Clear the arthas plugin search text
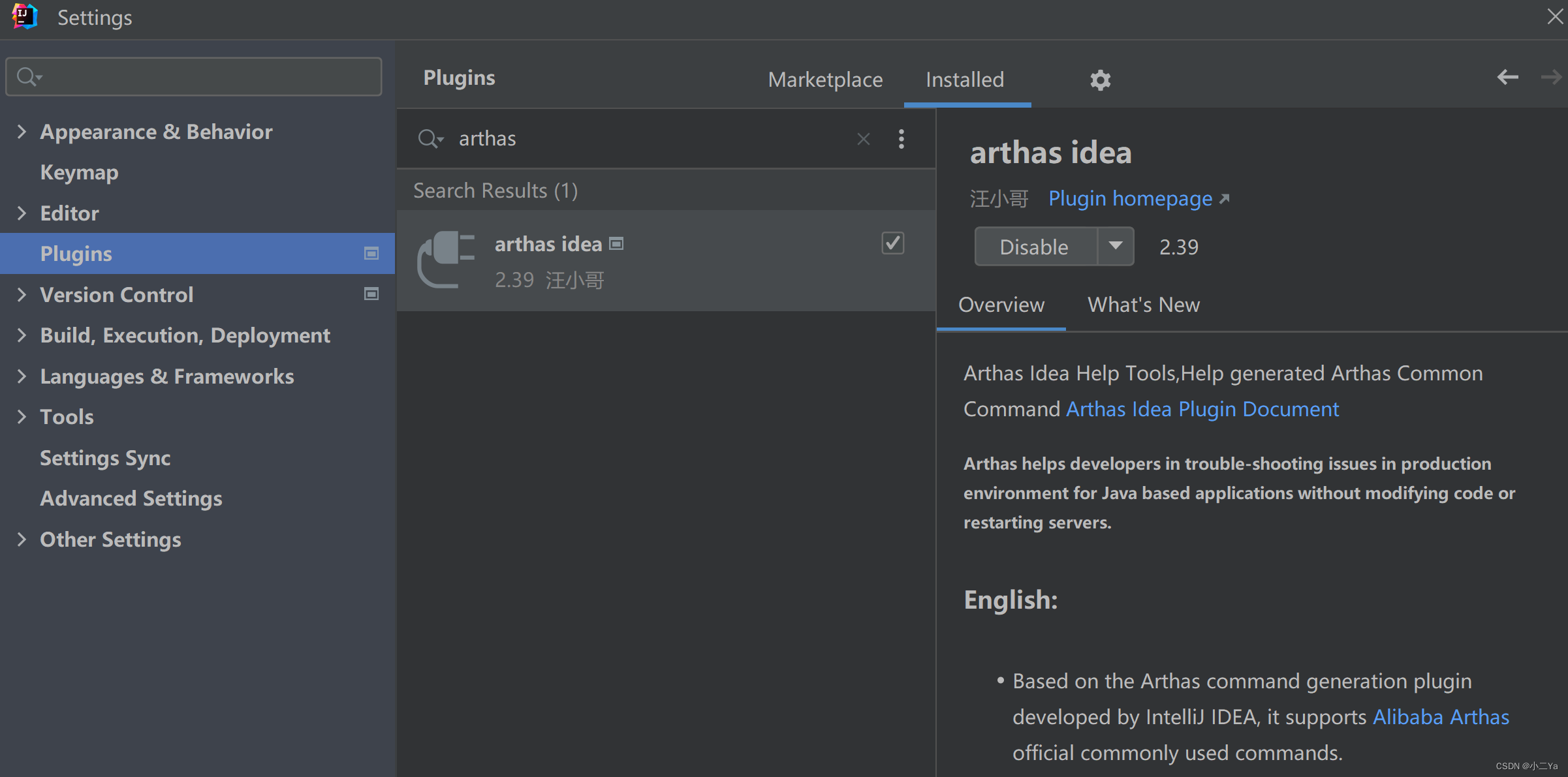This screenshot has width=1568, height=777. pos(863,139)
